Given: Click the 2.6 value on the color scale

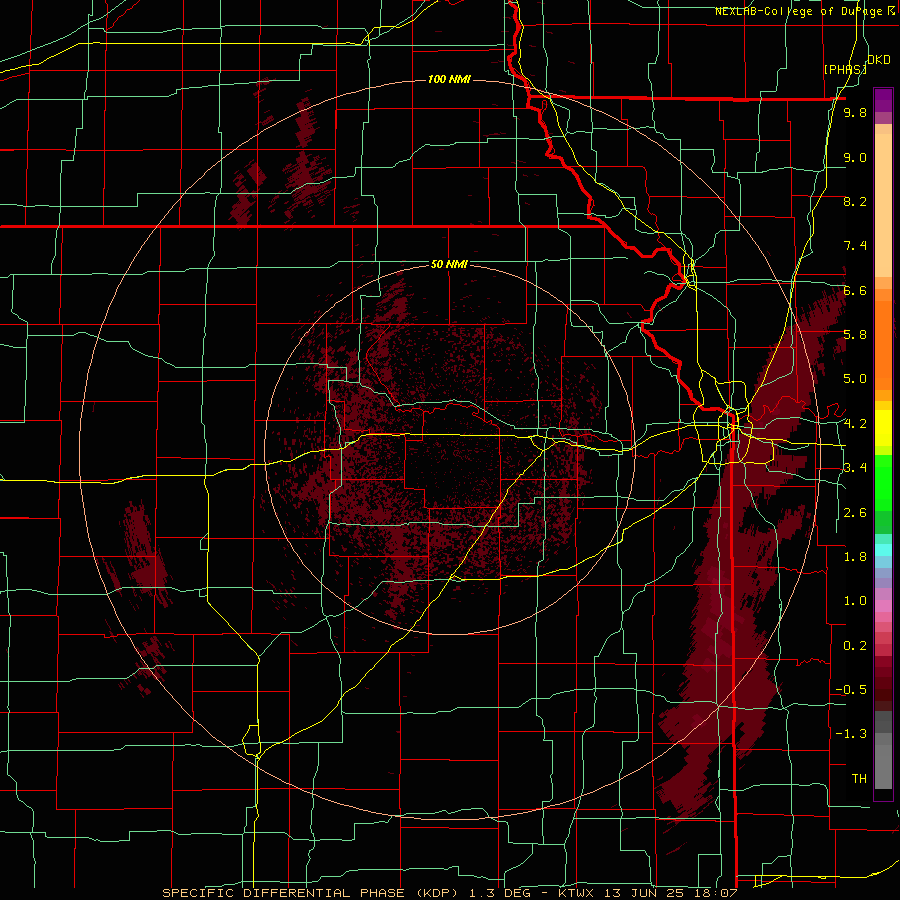Looking at the screenshot, I should [x=855, y=513].
